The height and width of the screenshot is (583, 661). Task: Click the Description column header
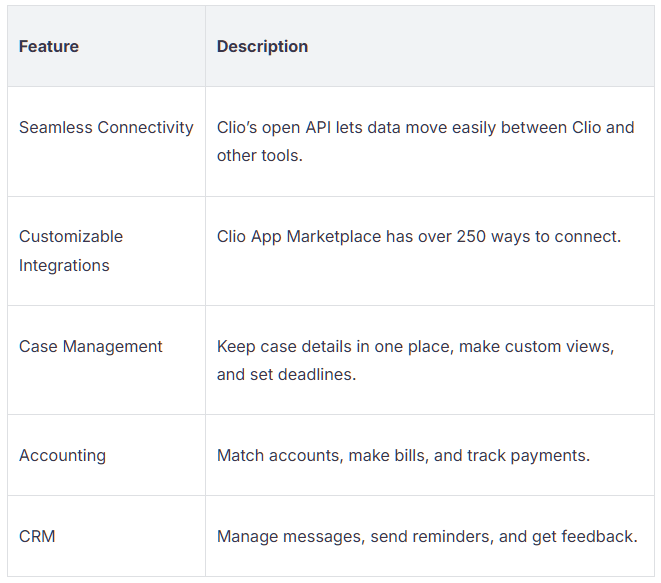coord(262,46)
